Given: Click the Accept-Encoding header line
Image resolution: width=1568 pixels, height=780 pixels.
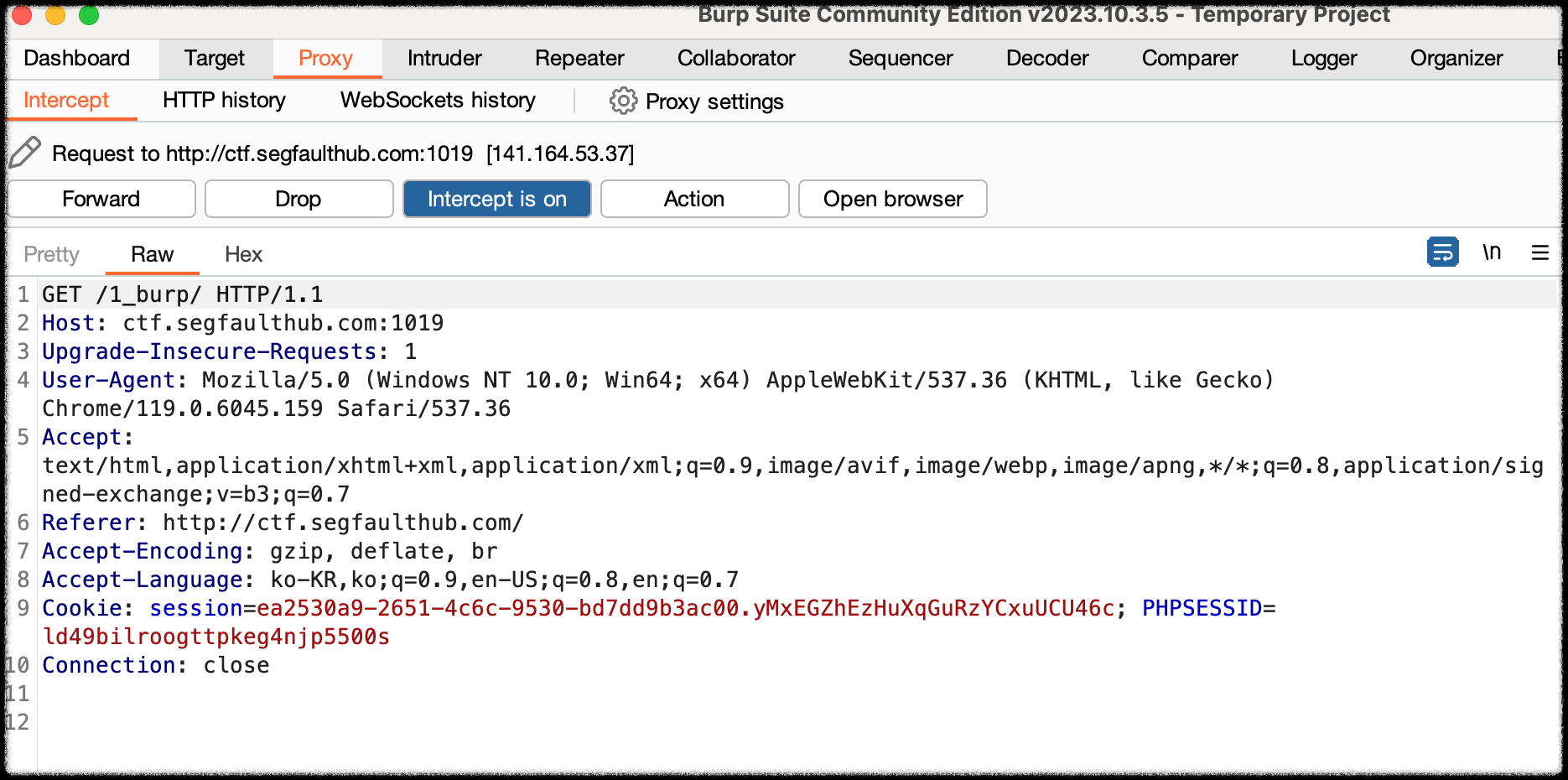Looking at the screenshot, I should point(270,551).
